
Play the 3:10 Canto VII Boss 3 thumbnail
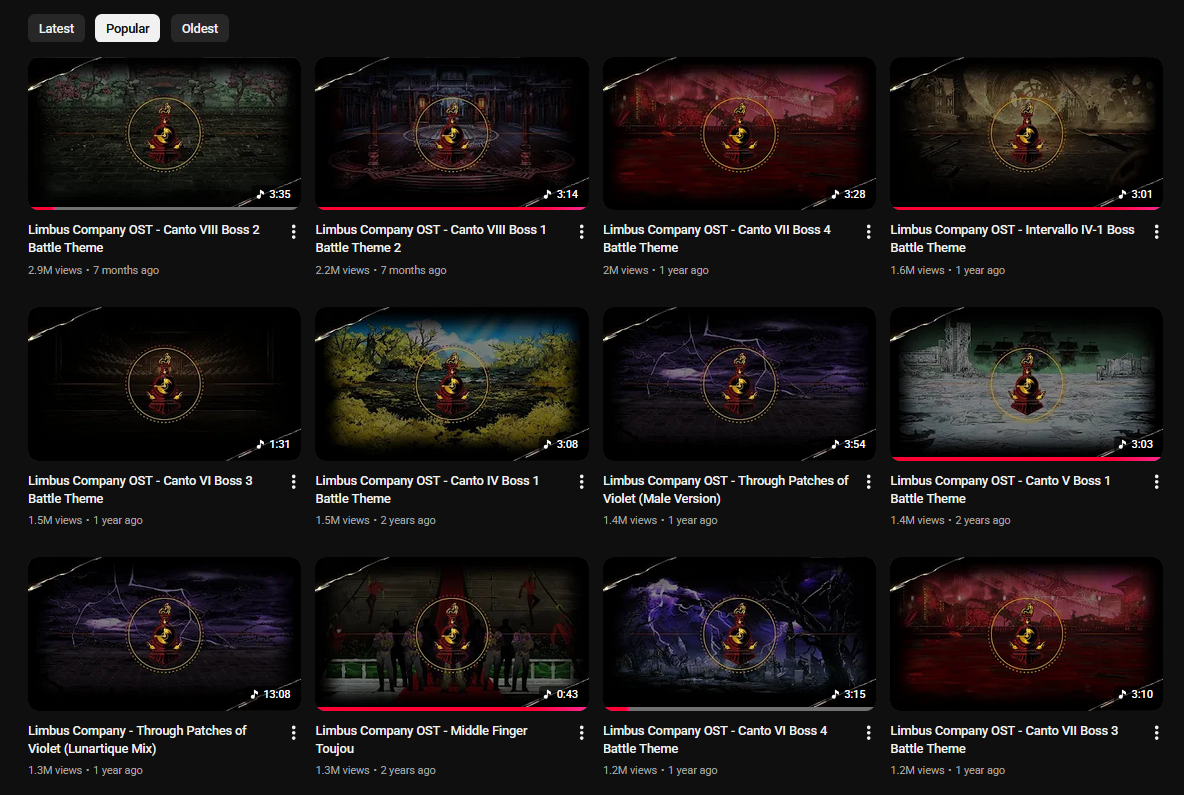[x=1026, y=633]
